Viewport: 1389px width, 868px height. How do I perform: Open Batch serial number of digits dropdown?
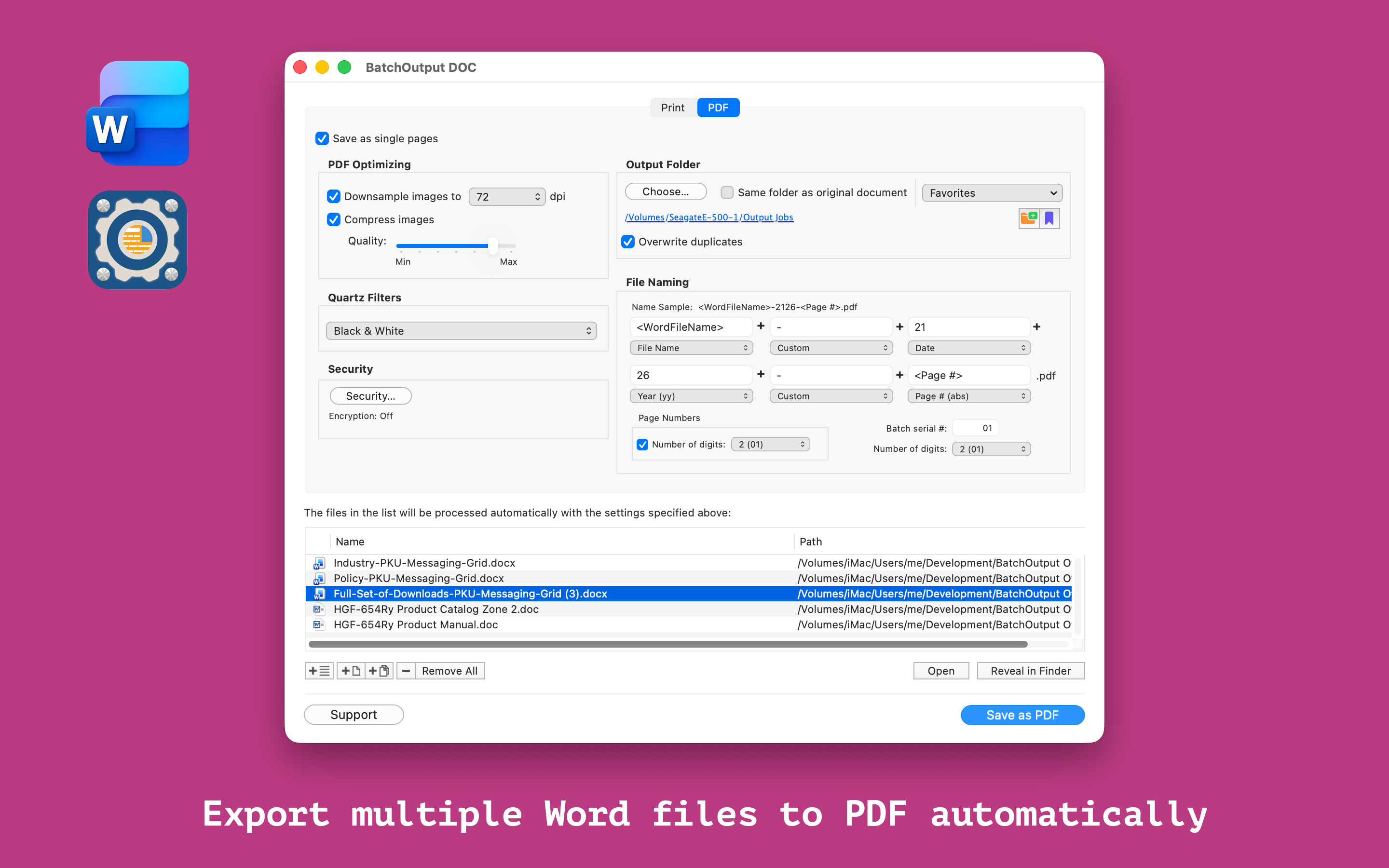click(x=991, y=449)
